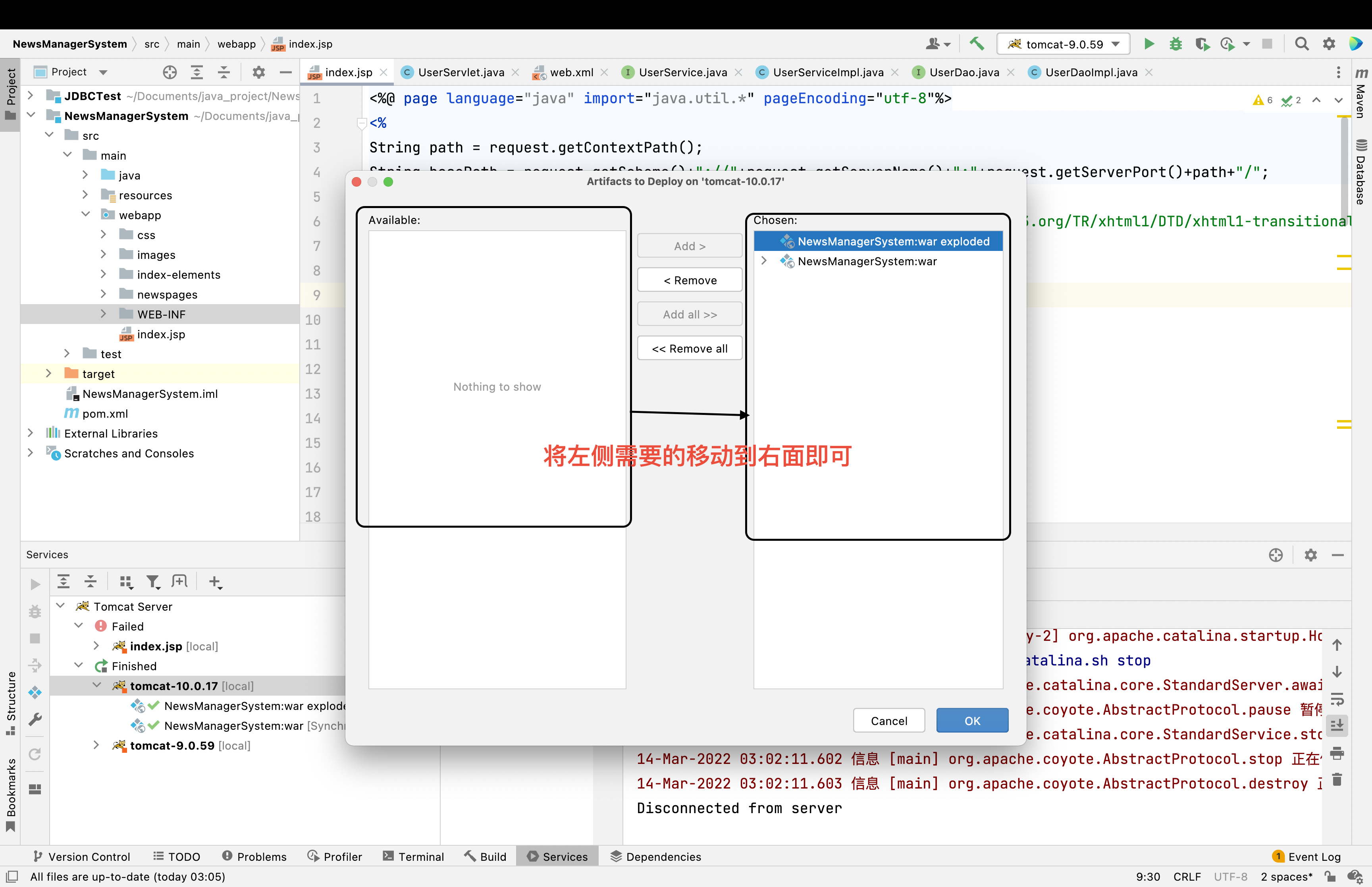Screen dimensions: 1372x887
Task: Click Cancel in Artifacts dialog
Action: point(888,721)
